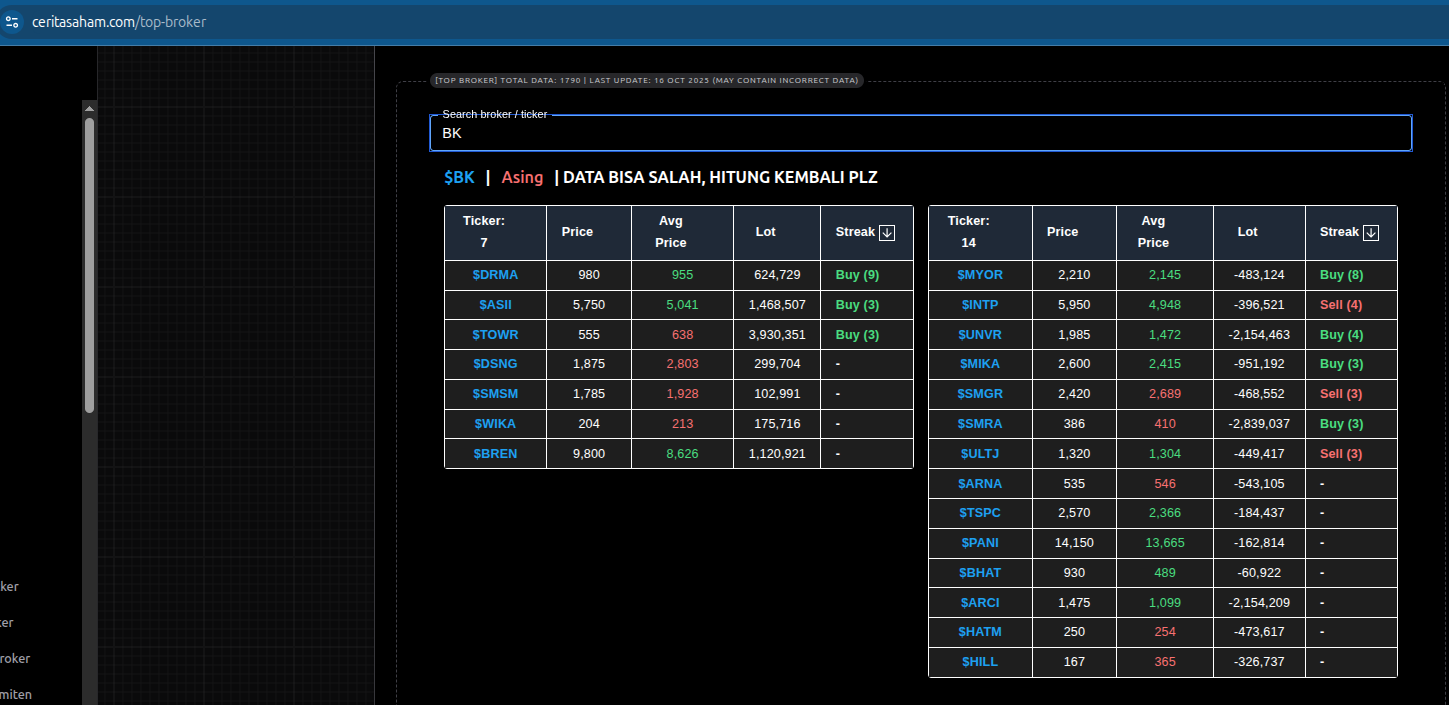
Task: Open the $PANI ticker link
Action: 979,543
